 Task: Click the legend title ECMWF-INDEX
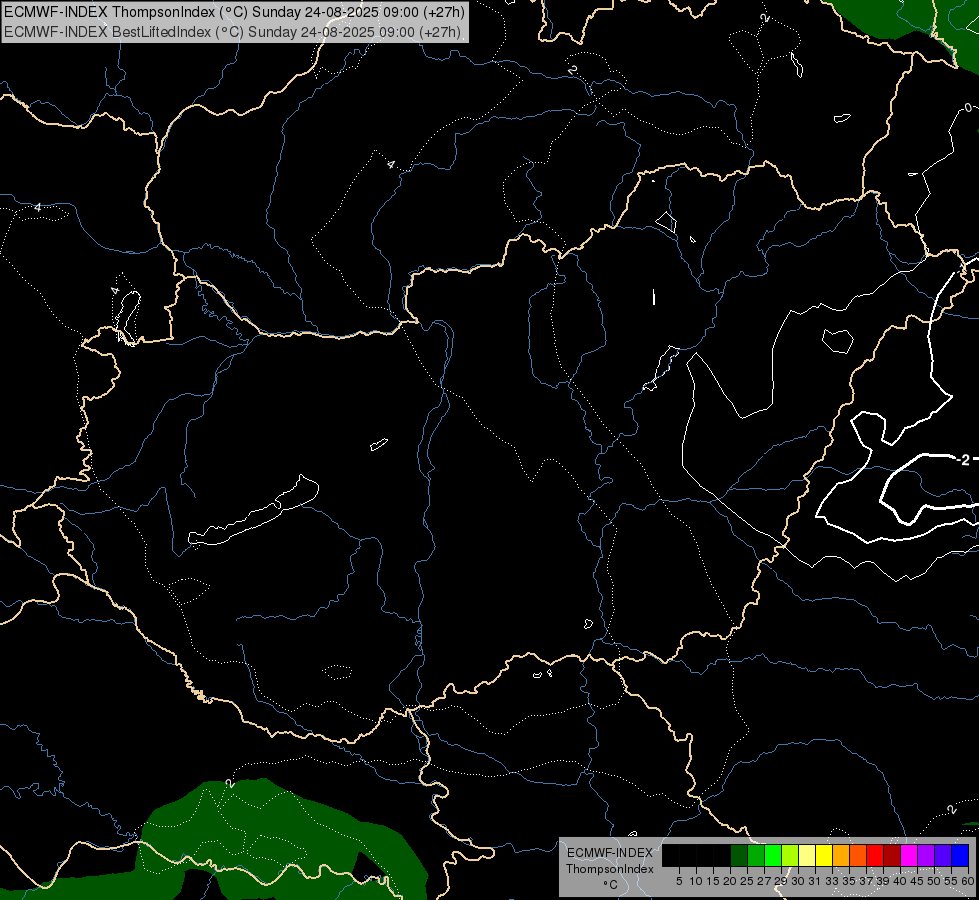pyautogui.click(x=610, y=853)
